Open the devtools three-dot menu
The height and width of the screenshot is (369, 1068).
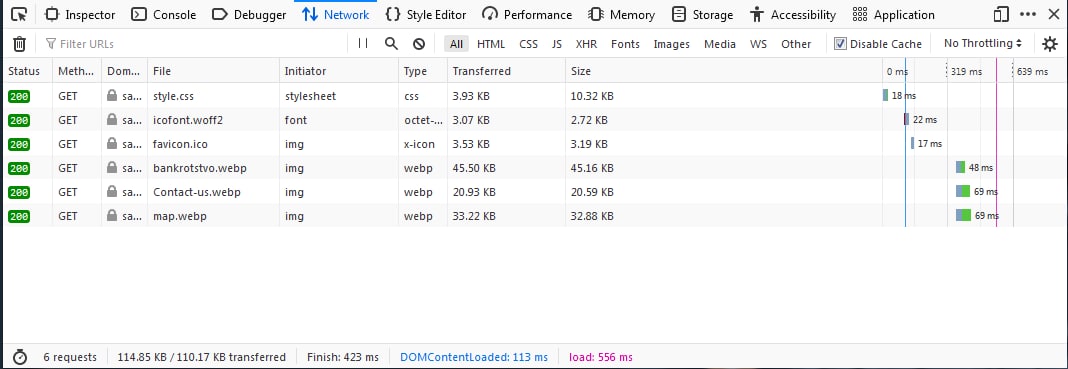[x=1028, y=14]
